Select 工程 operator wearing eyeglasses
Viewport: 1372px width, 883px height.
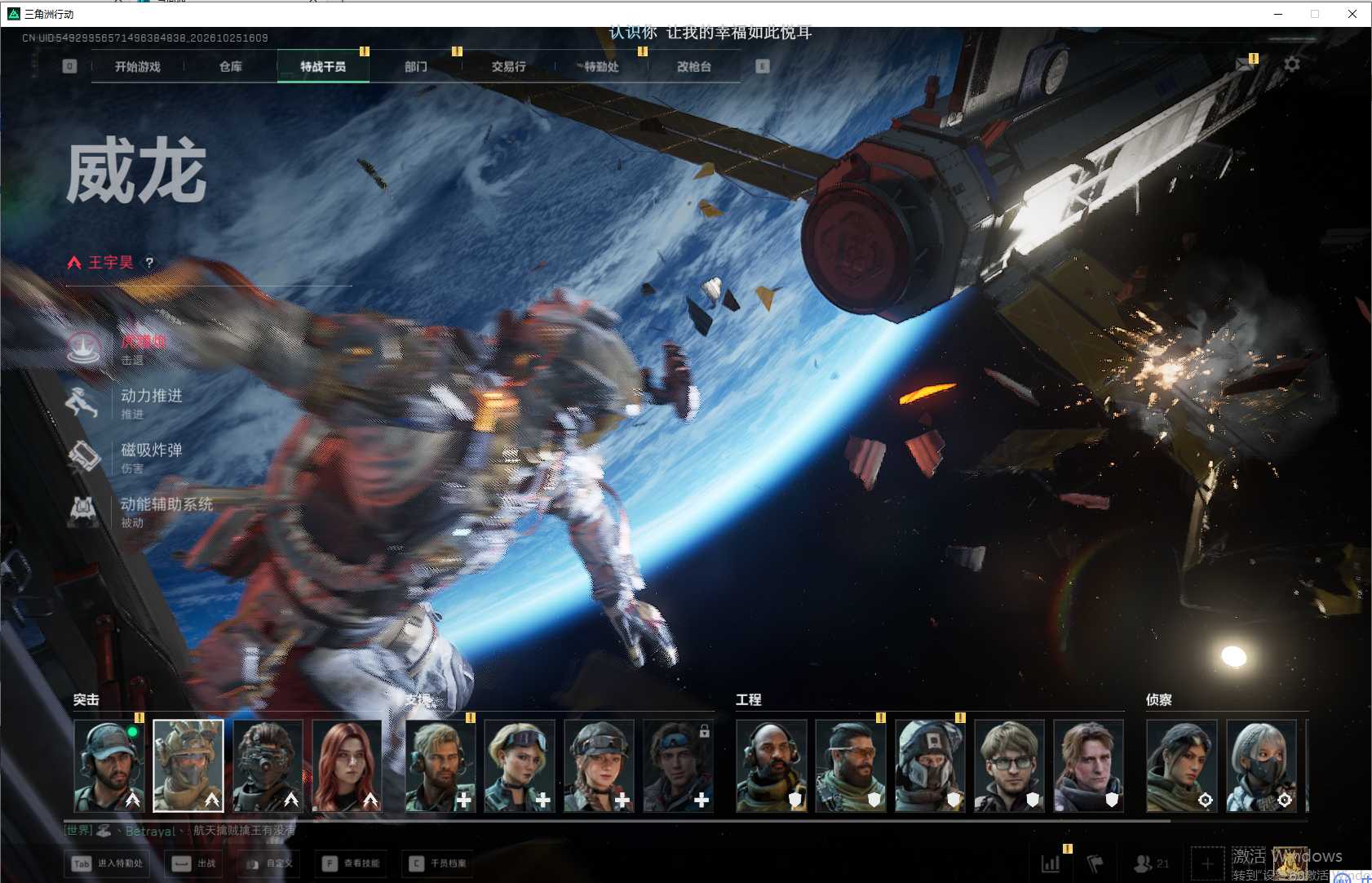[1009, 765]
